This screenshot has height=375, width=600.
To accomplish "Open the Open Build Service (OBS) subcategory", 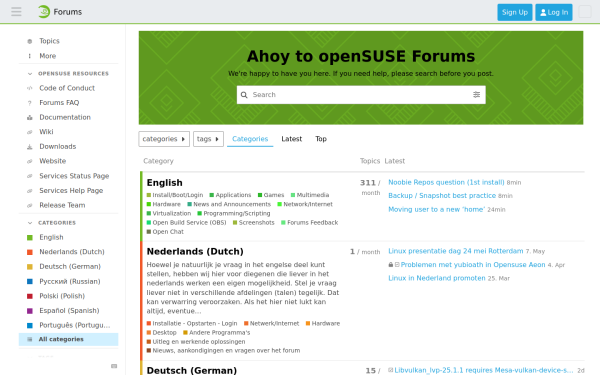I will [x=186, y=223].
